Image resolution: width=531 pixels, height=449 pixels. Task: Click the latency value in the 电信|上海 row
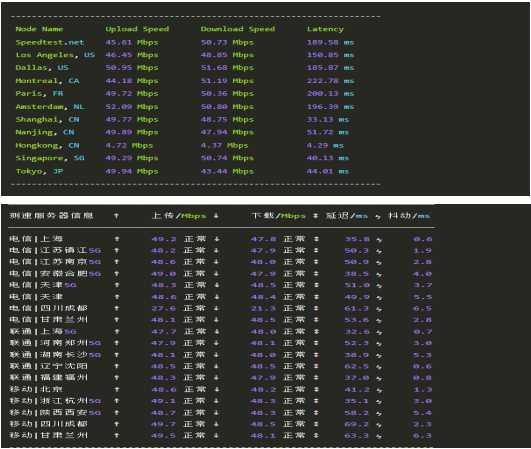[x=357, y=239]
